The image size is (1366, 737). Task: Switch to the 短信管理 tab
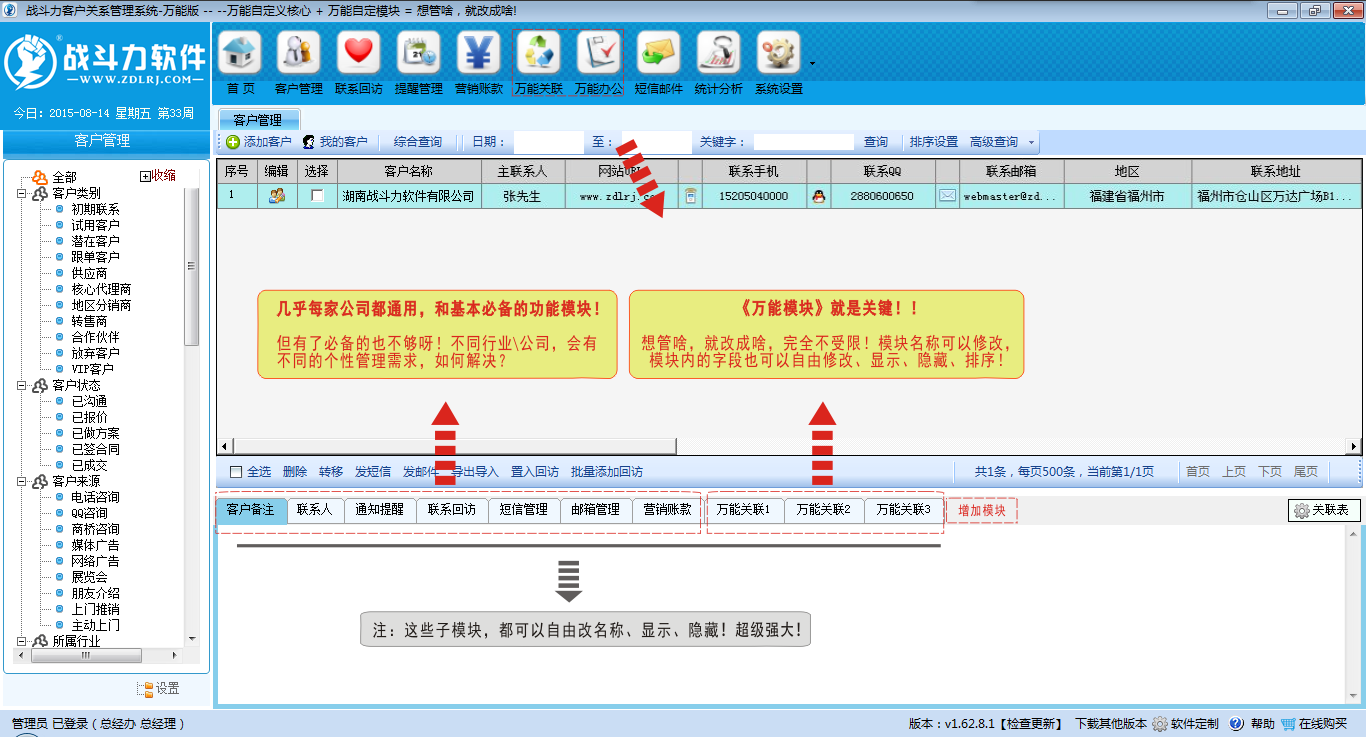point(524,510)
